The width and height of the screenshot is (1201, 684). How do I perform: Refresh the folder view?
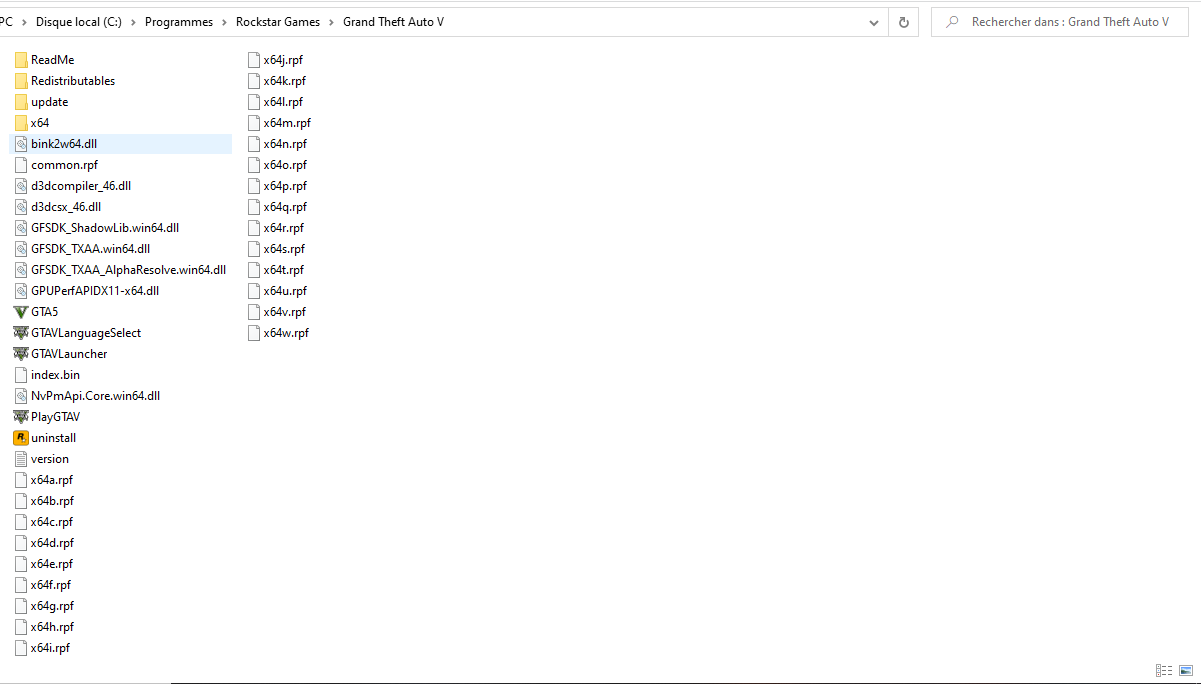[x=903, y=21]
